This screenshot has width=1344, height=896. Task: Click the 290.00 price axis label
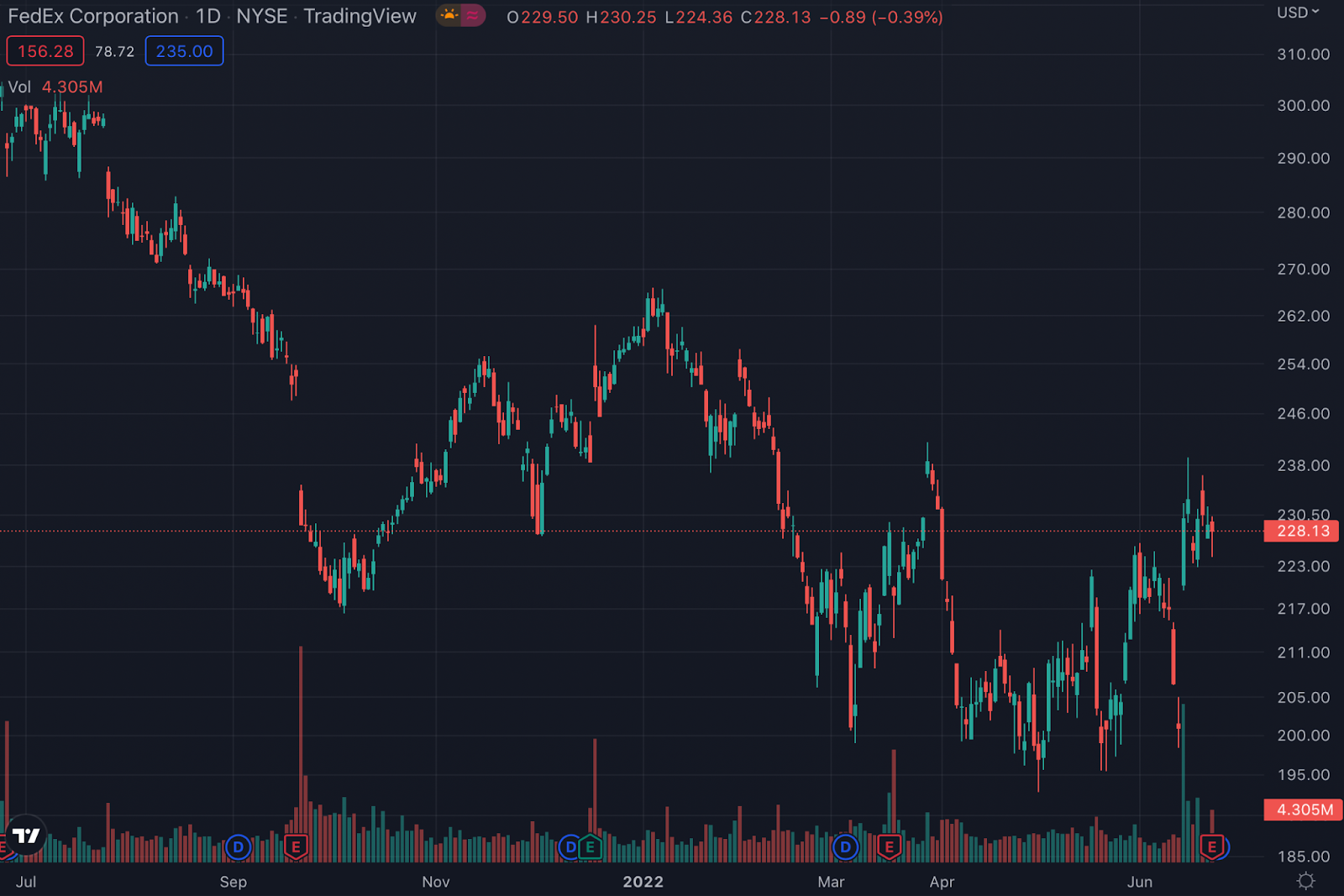click(x=1304, y=159)
